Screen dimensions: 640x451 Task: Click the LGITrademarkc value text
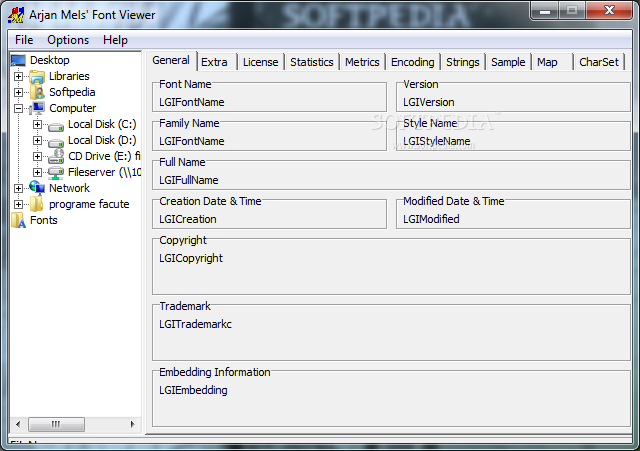tap(196, 324)
